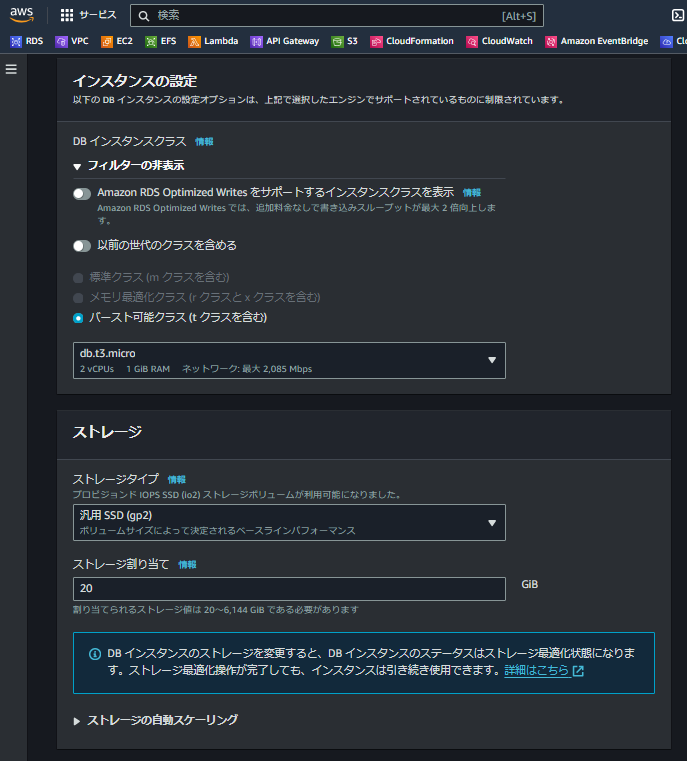
Task: Open the db.t3.micro instance class dropdown
Action: pyautogui.click(x=289, y=360)
